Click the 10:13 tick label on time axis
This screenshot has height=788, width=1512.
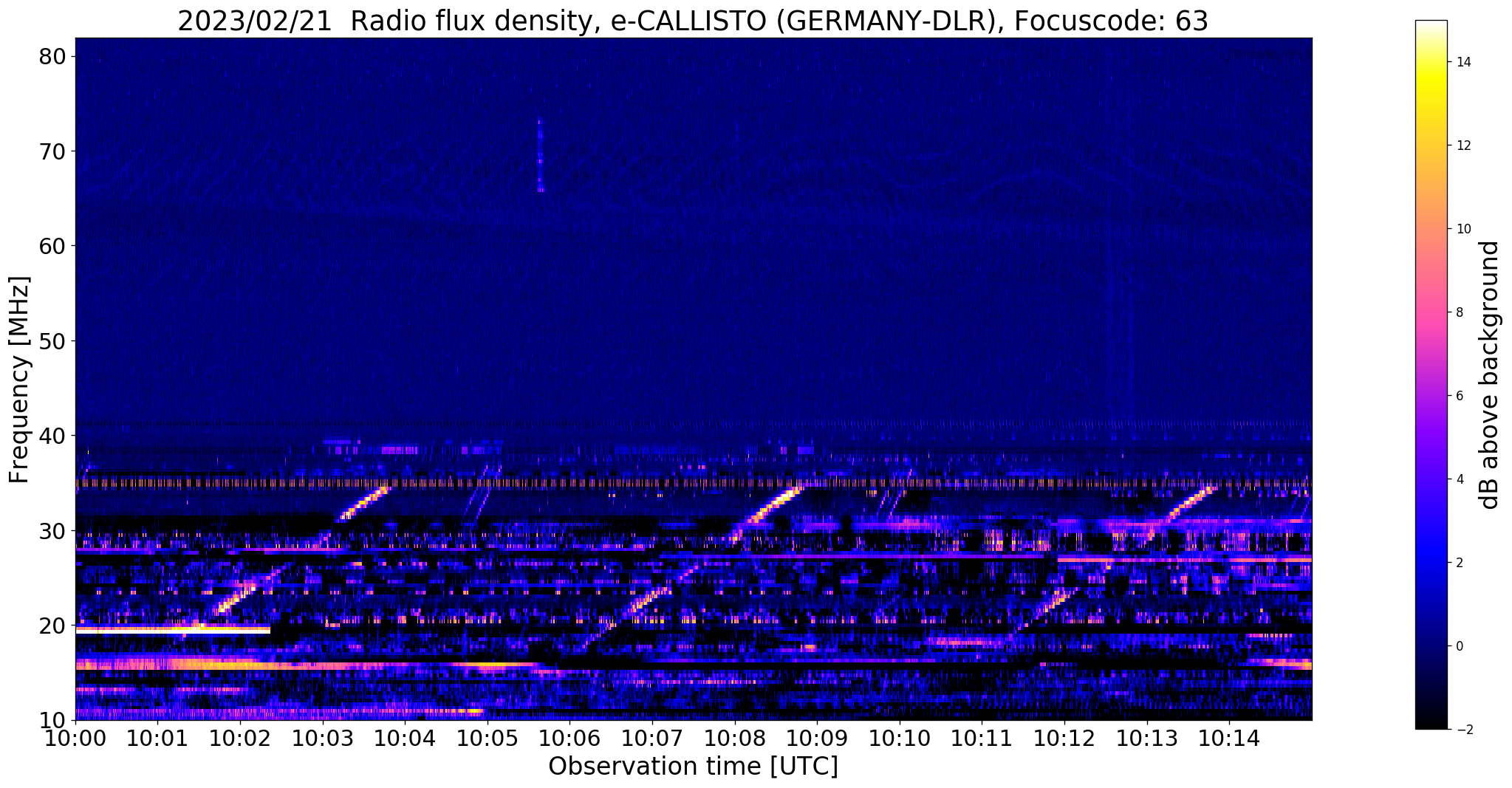(1146, 738)
